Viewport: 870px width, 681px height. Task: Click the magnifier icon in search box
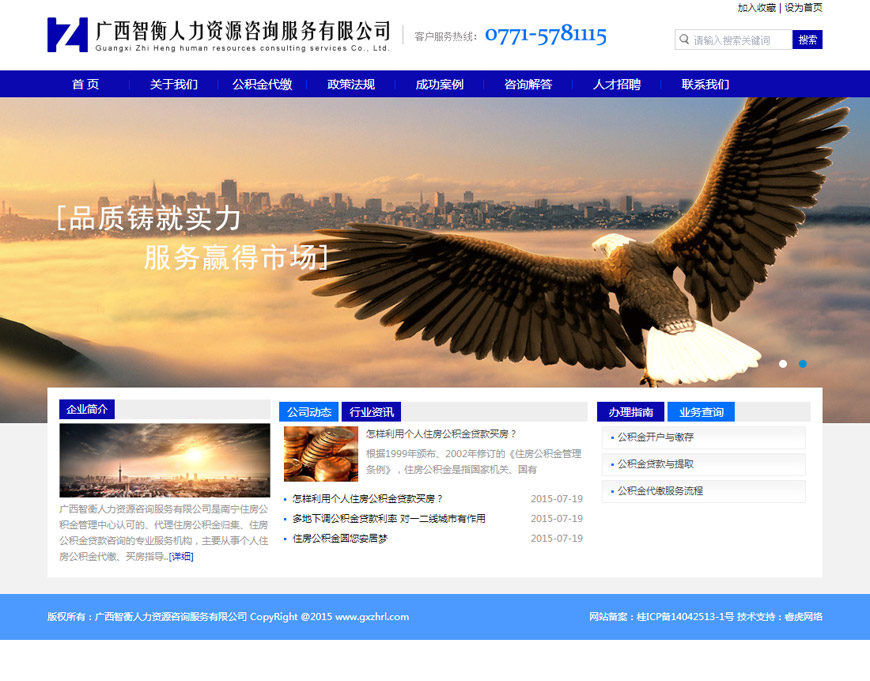[x=683, y=40]
